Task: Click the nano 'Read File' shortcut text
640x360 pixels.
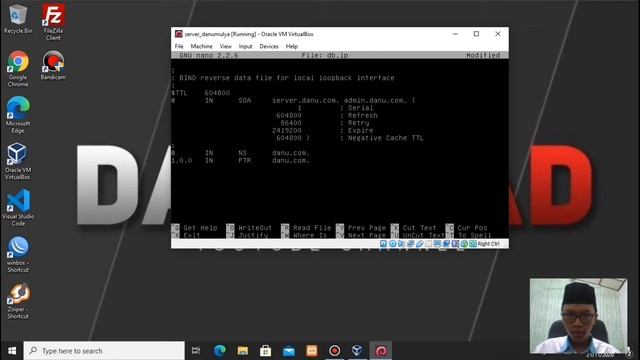Action: click(312, 228)
